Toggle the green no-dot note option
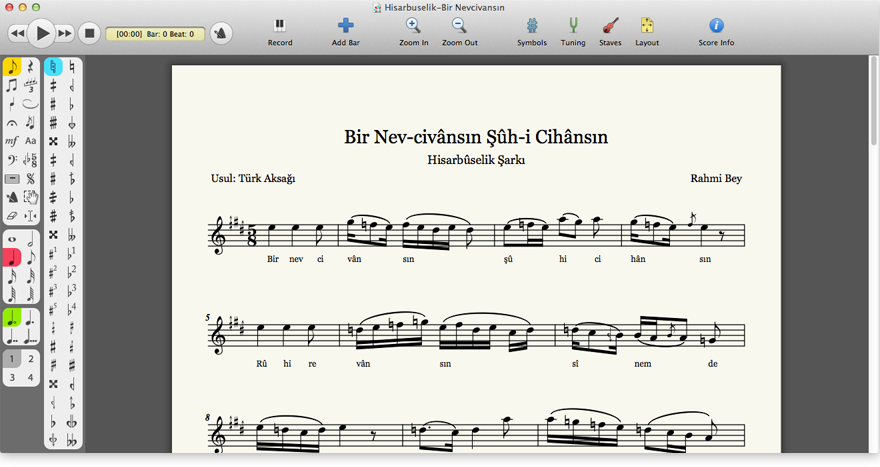Screen dimensions: 880x467 12,318
